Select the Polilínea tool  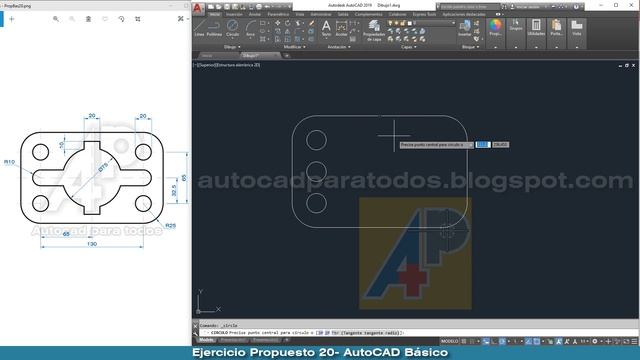pos(214,28)
